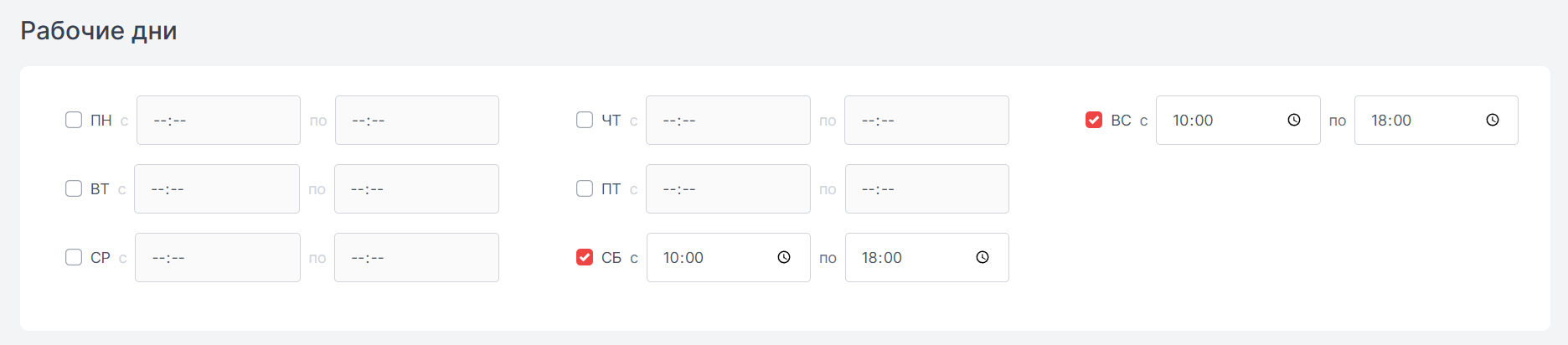Uncheck the СБ working day
Screen dimensions: 1568x345
click(585, 257)
